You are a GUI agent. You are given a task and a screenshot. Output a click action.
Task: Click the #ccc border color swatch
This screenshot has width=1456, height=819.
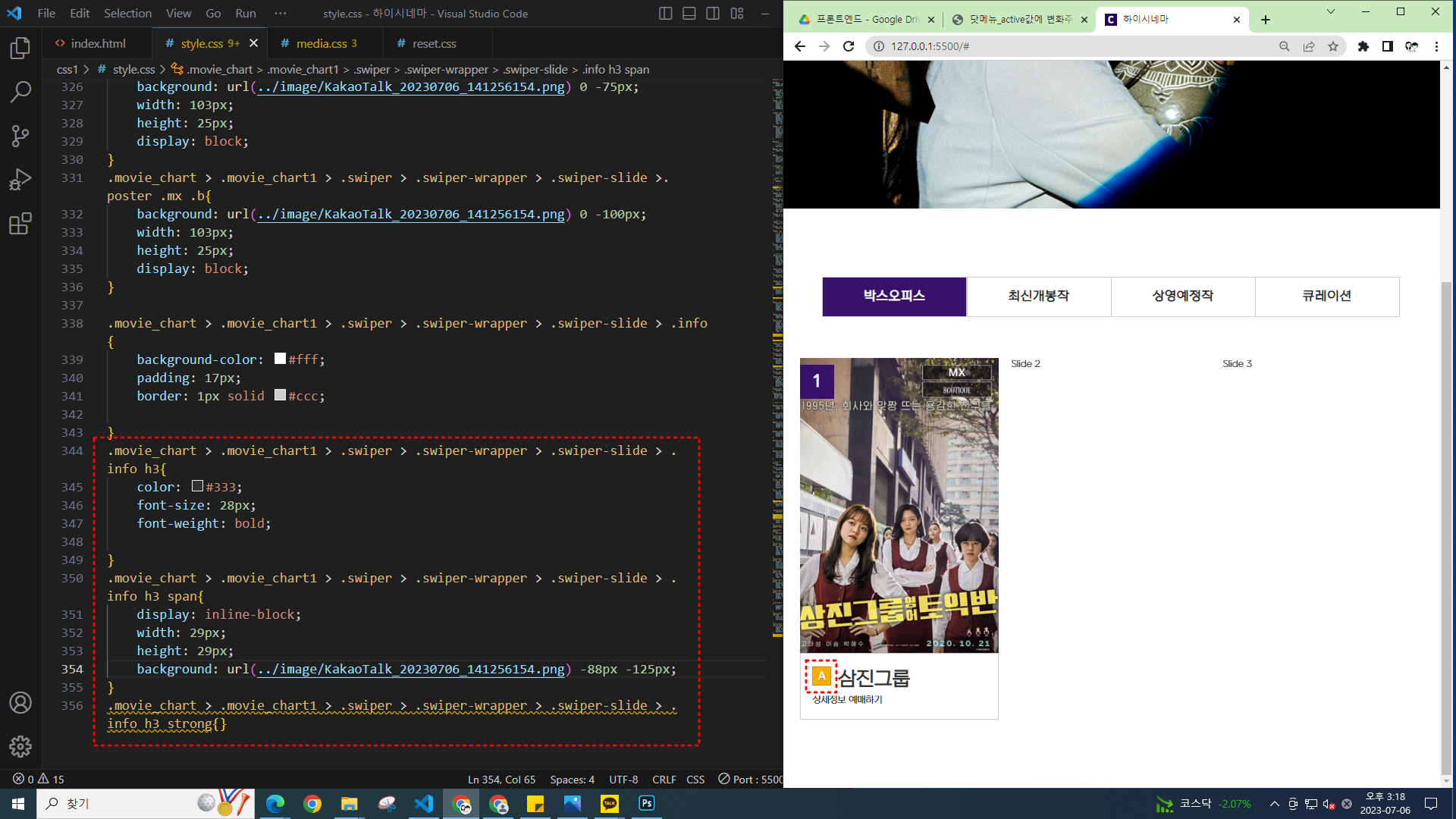280,395
